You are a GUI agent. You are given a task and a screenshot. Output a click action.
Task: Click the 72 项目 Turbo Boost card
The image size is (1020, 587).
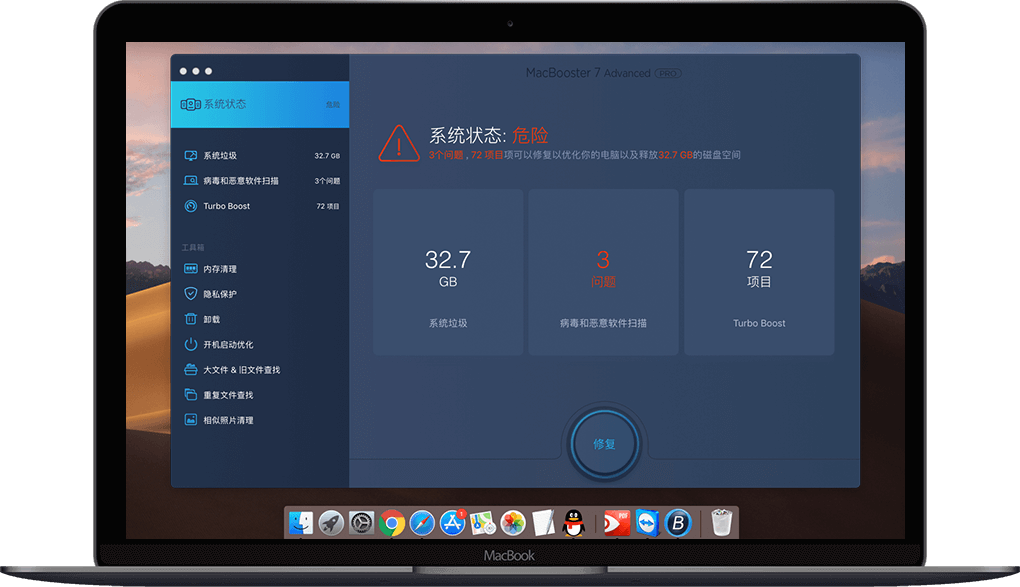click(759, 272)
